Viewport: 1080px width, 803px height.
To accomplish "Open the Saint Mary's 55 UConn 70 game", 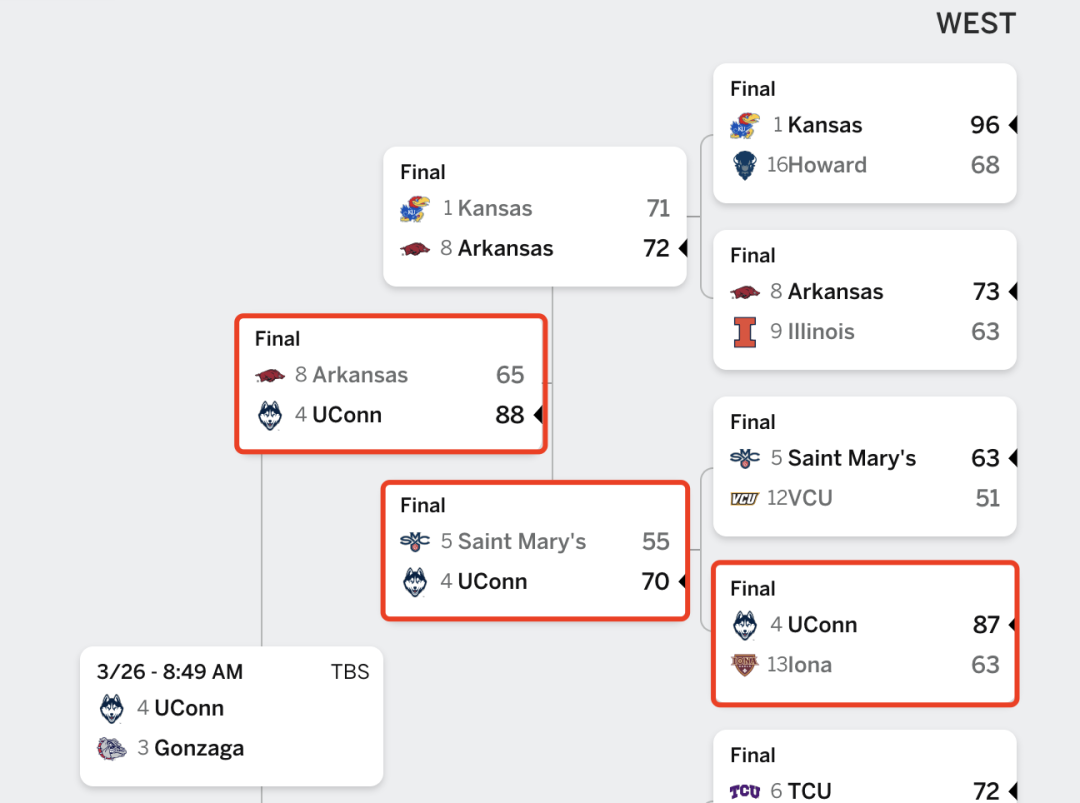I will (535, 550).
